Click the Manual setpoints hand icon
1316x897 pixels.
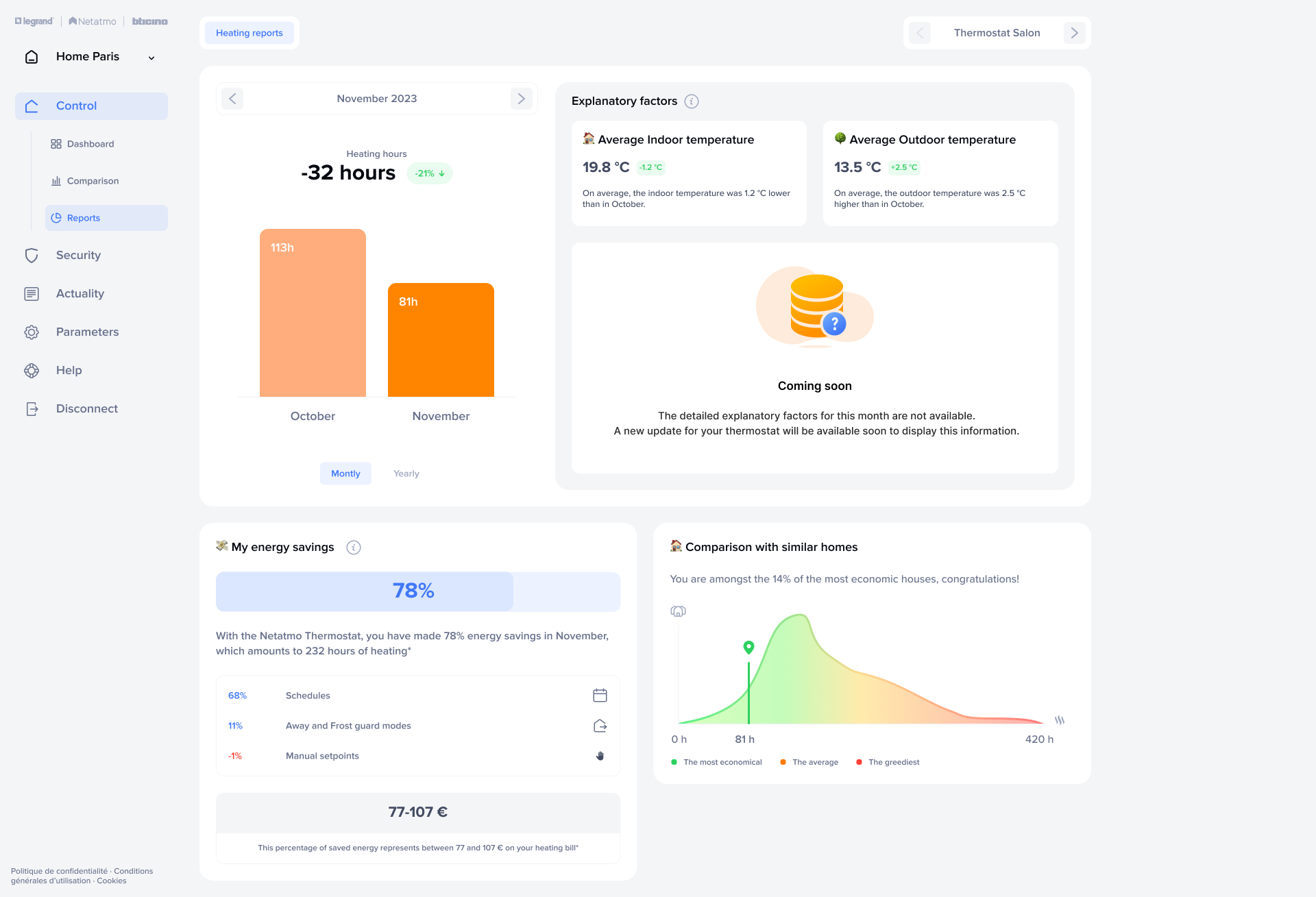(x=600, y=756)
